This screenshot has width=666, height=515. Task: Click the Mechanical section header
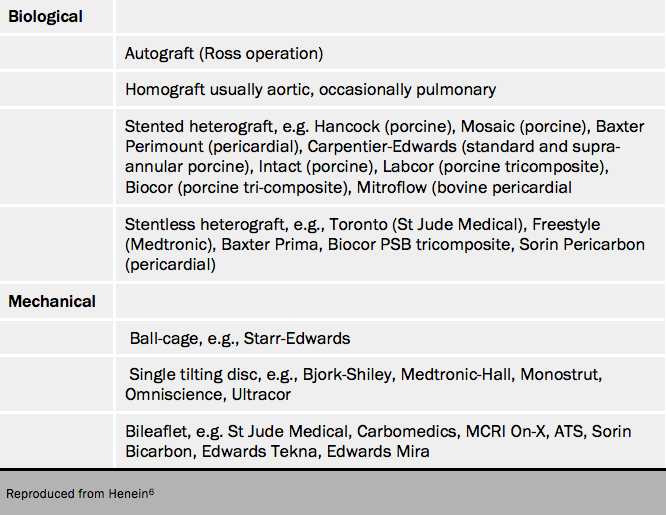pos(52,301)
